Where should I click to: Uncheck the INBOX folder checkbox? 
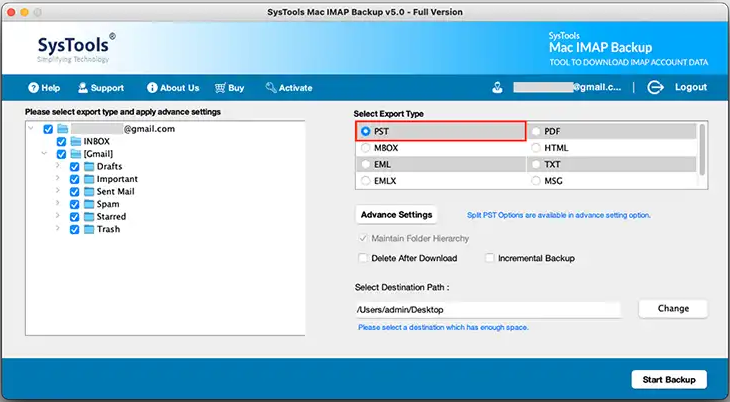click(x=61, y=142)
